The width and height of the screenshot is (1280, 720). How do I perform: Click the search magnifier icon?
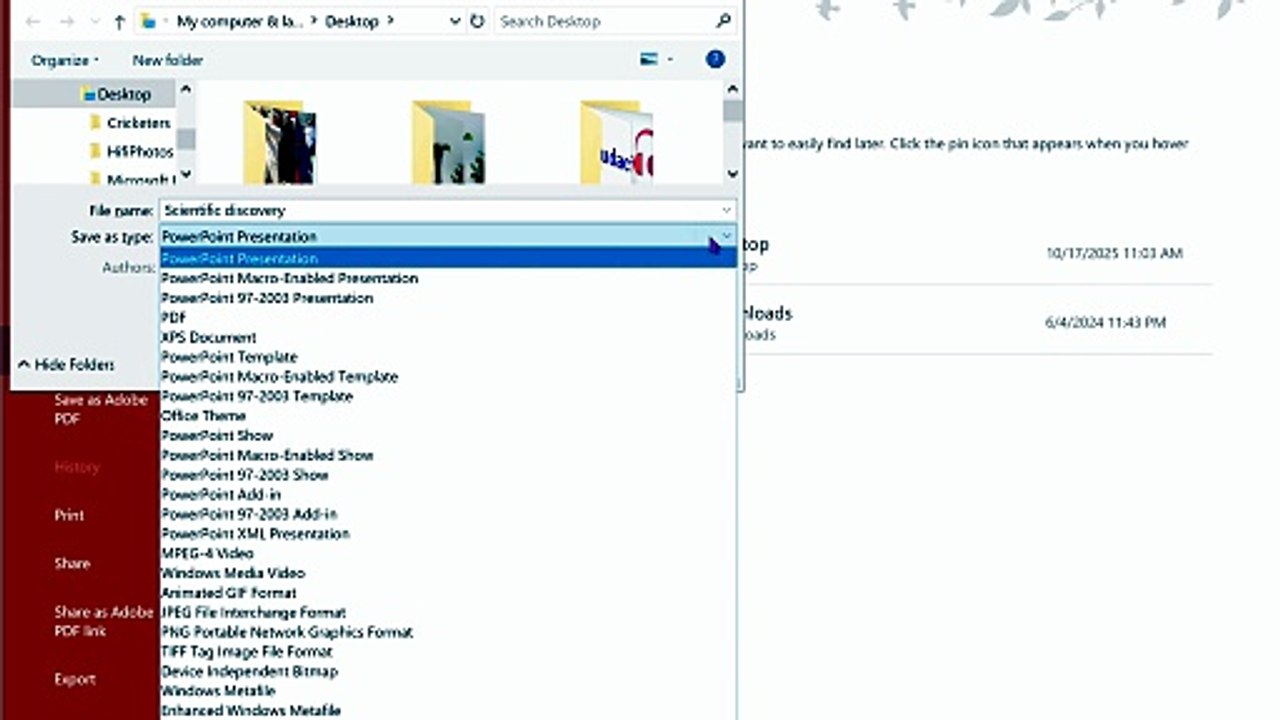(x=723, y=20)
